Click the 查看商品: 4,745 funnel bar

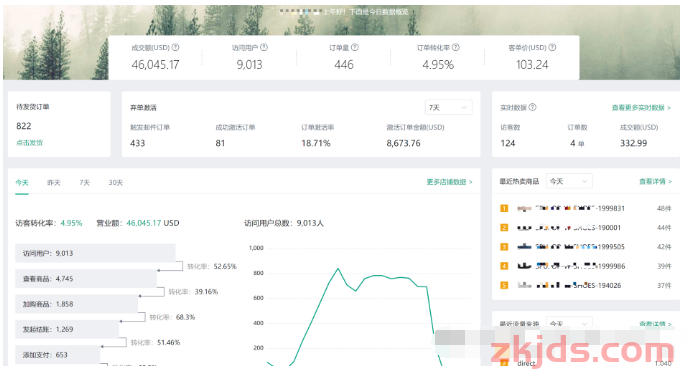click(86, 279)
